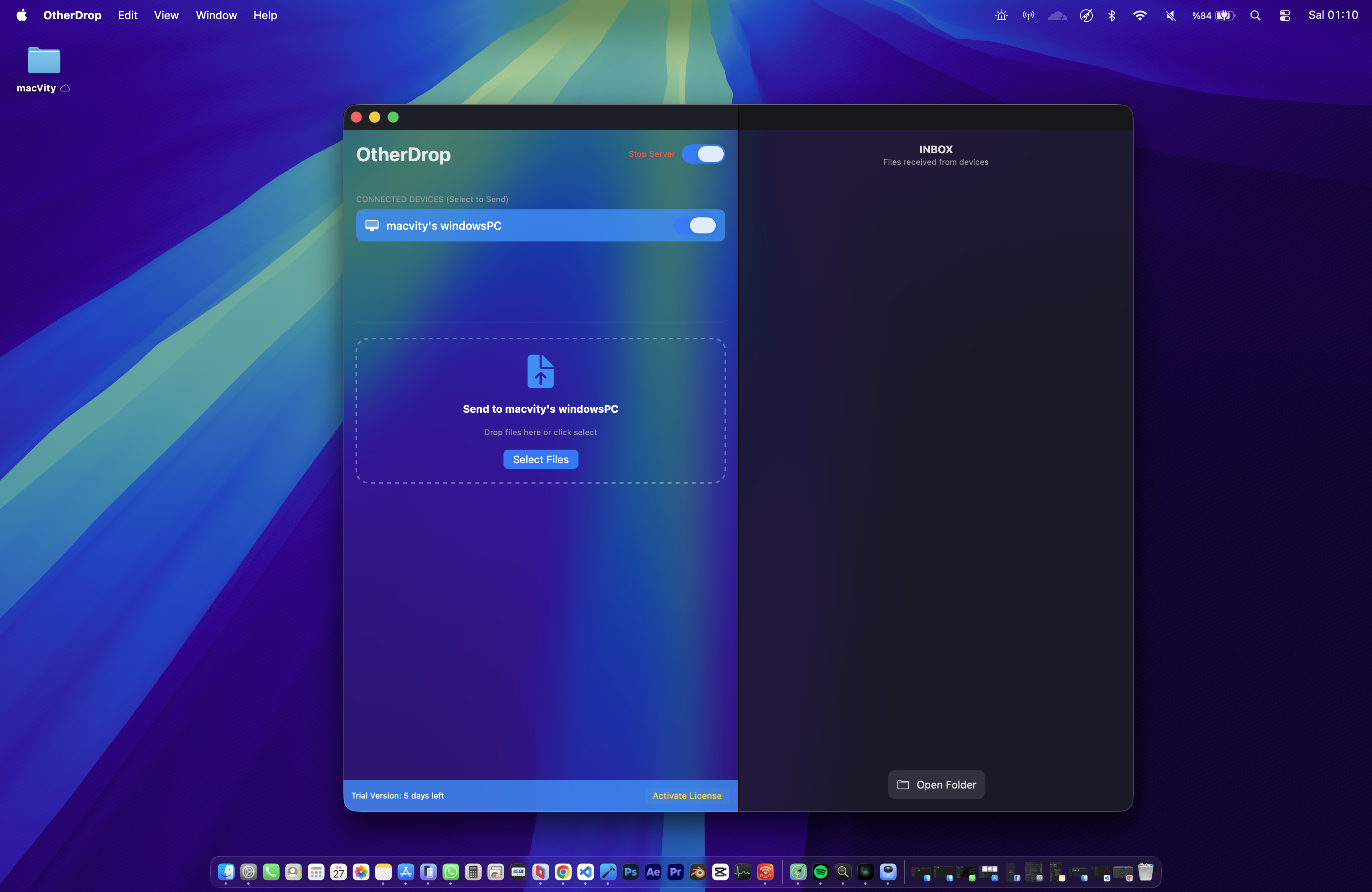Click the file upload icon in drop zone
This screenshot has height=892, width=1372.
click(540, 371)
